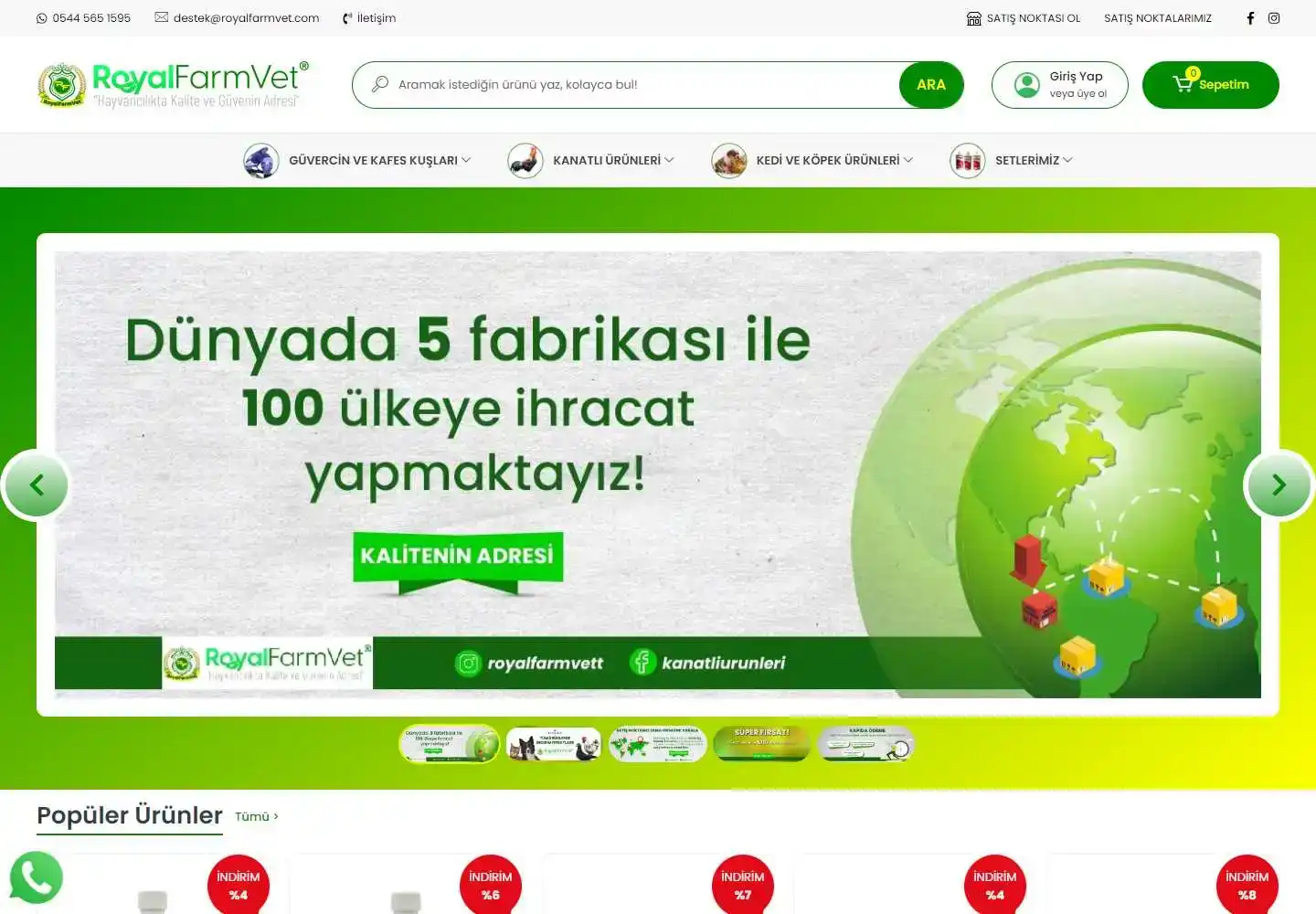Click the RoyalFarmVet header logo

[174, 85]
